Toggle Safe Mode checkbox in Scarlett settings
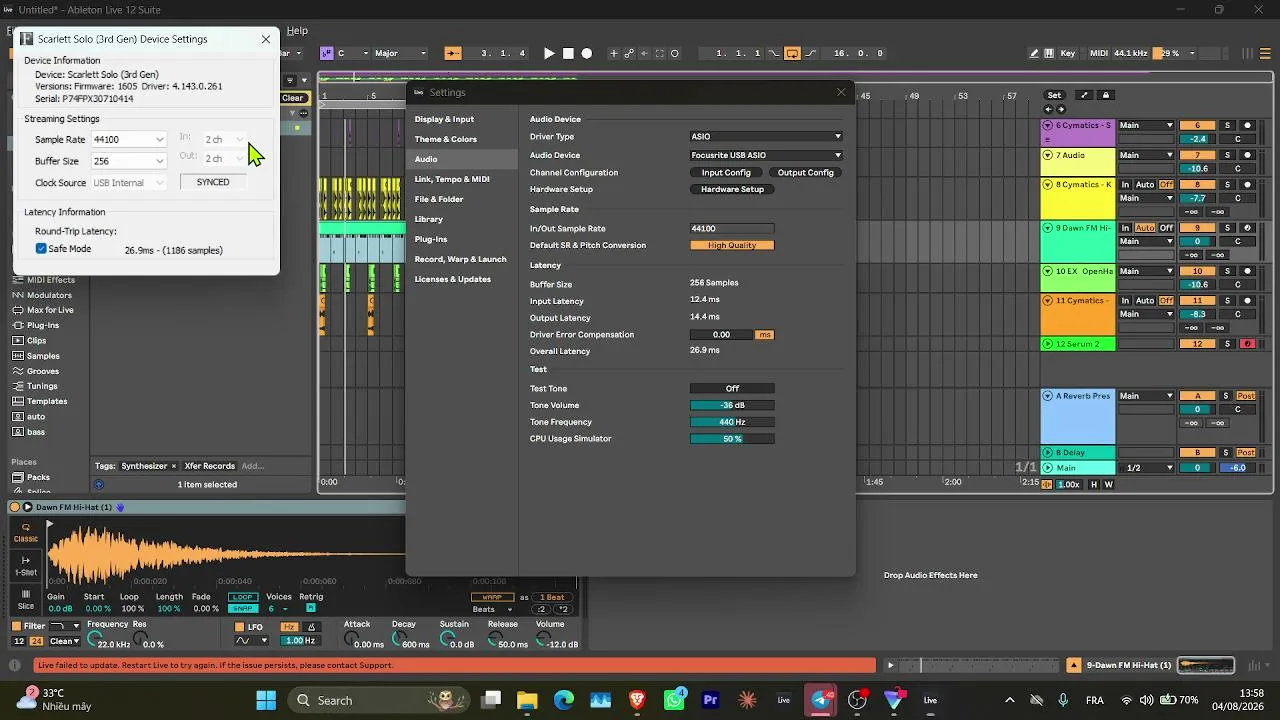Viewport: 1280px width, 720px height. coord(41,248)
